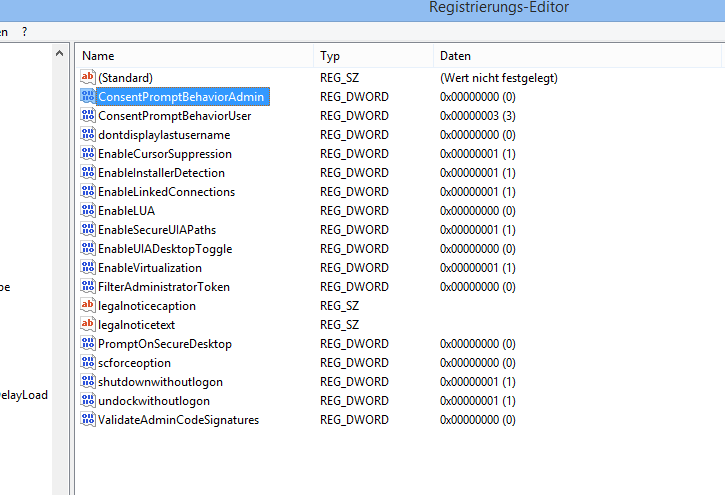Select the dontdisplaylastusername value

(x=164, y=135)
